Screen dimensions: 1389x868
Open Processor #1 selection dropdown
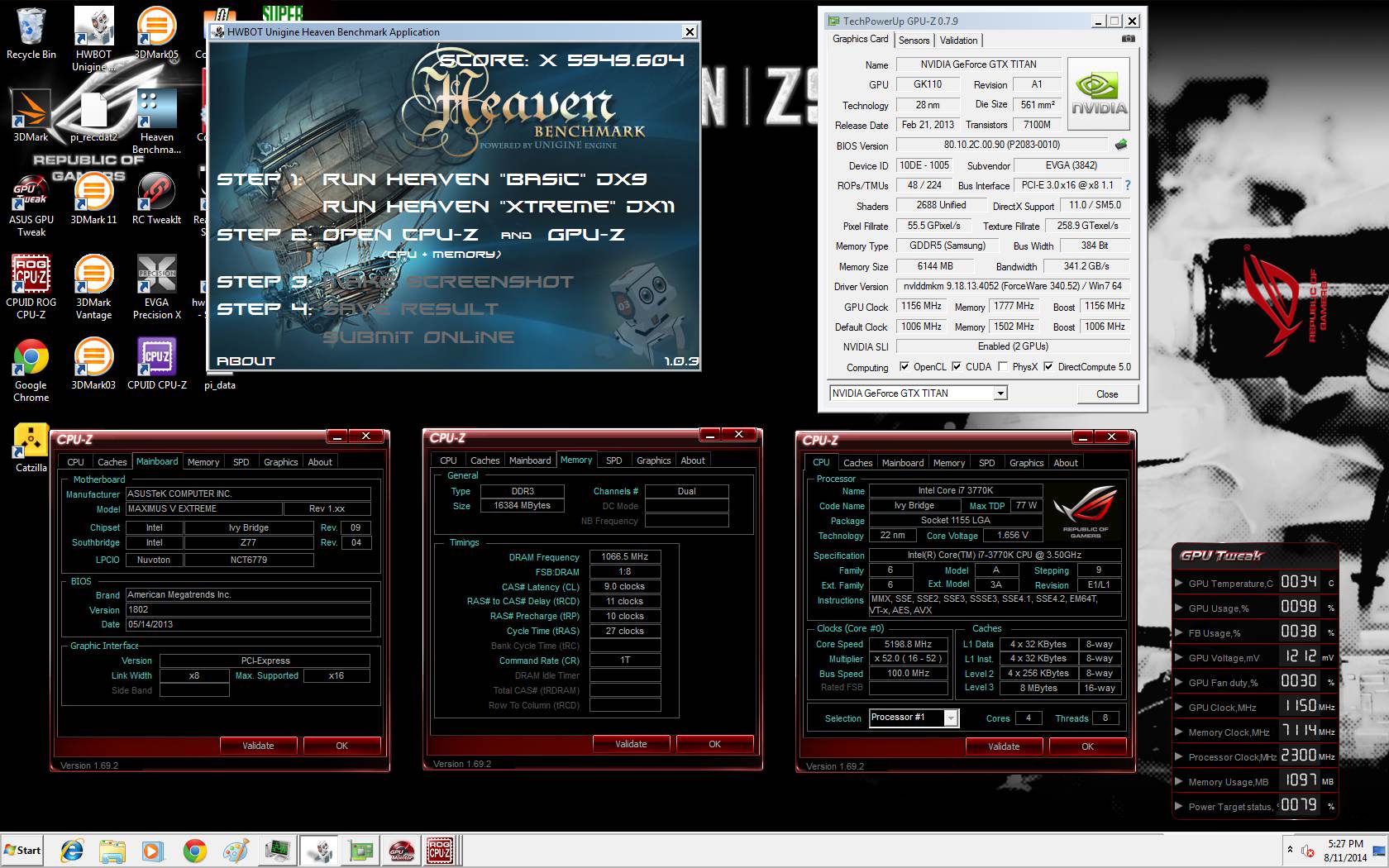(x=951, y=718)
